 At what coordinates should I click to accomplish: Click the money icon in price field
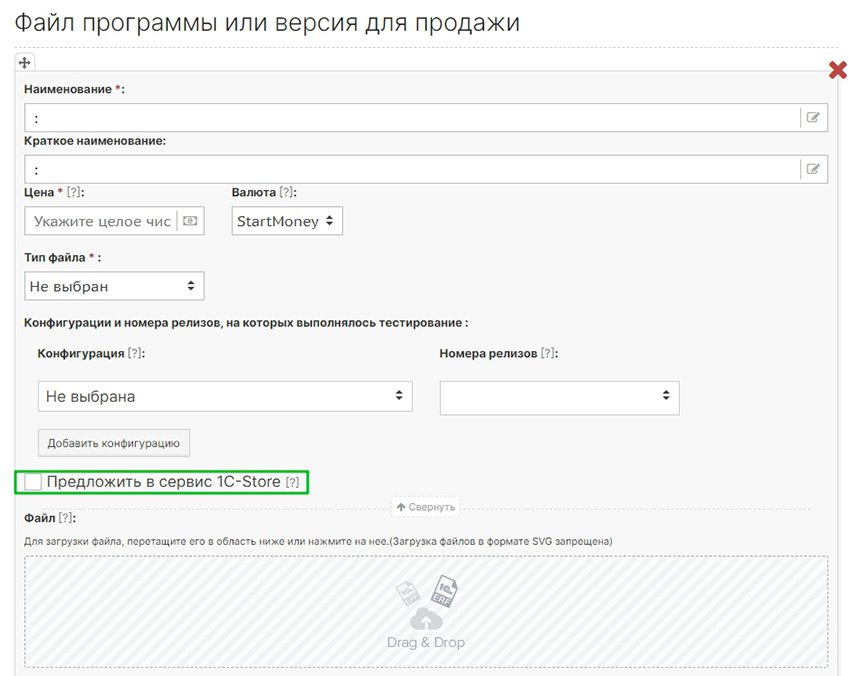click(x=190, y=221)
